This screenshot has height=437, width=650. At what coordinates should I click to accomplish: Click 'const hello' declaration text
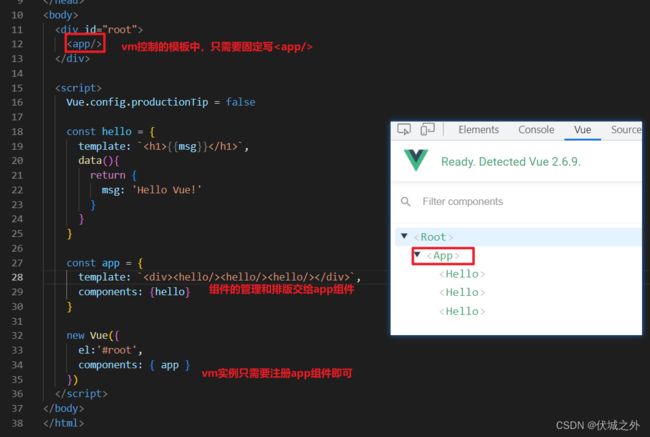99,131
